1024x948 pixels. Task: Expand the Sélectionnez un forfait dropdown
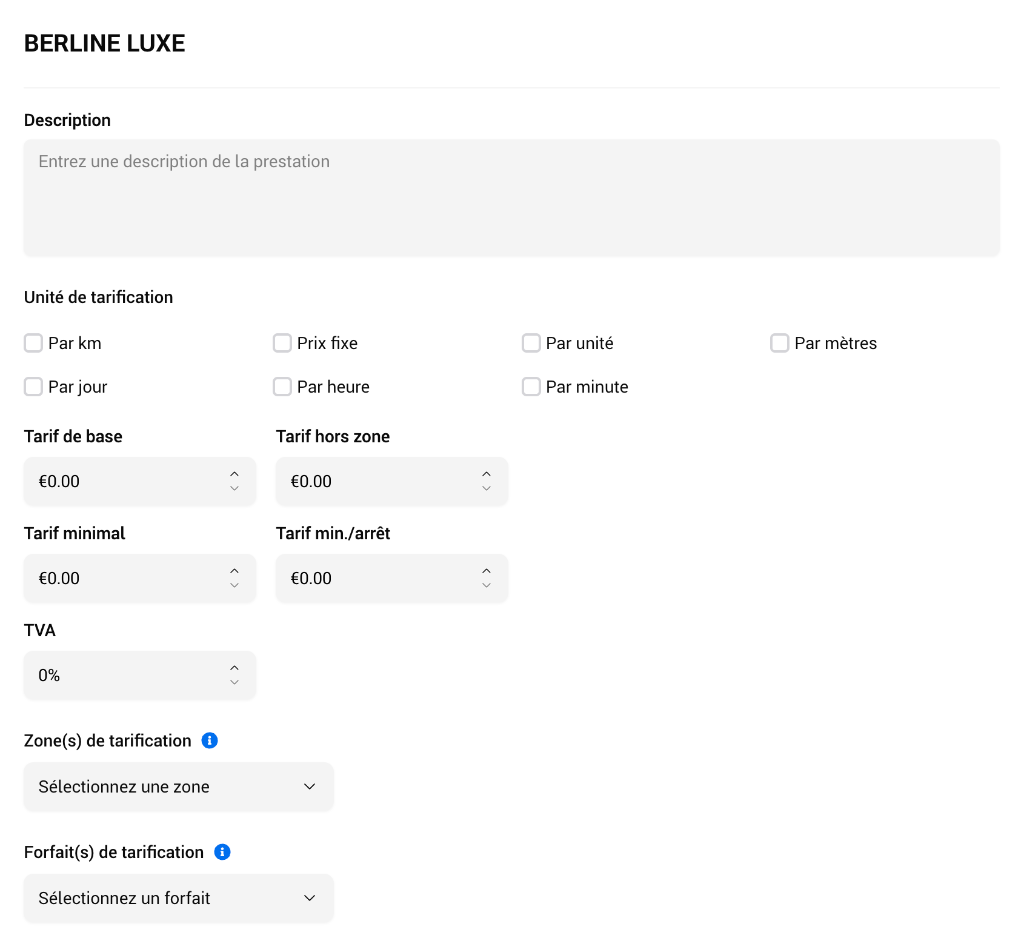click(178, 898)
